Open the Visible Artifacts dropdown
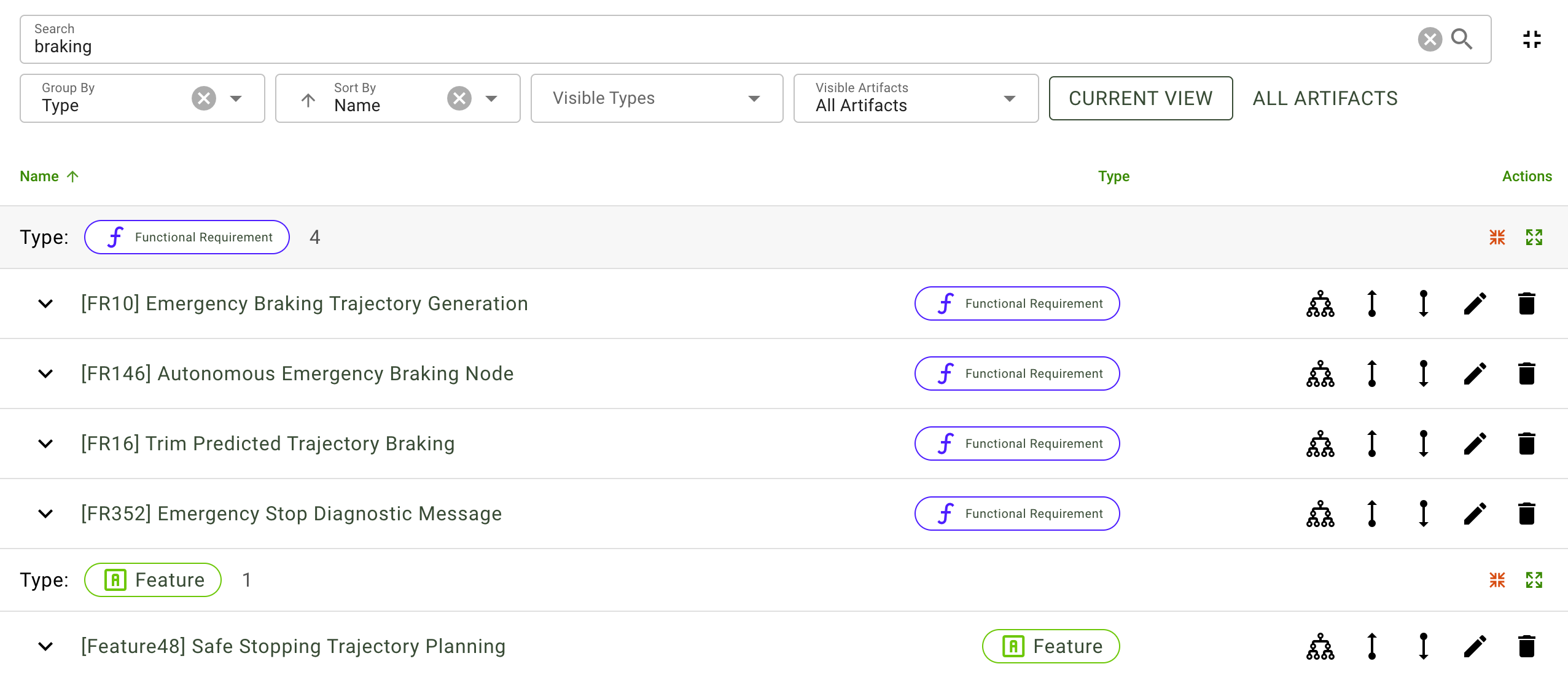Image resolution: width=1568 pixels, height=680 pixels. (915, 98)
